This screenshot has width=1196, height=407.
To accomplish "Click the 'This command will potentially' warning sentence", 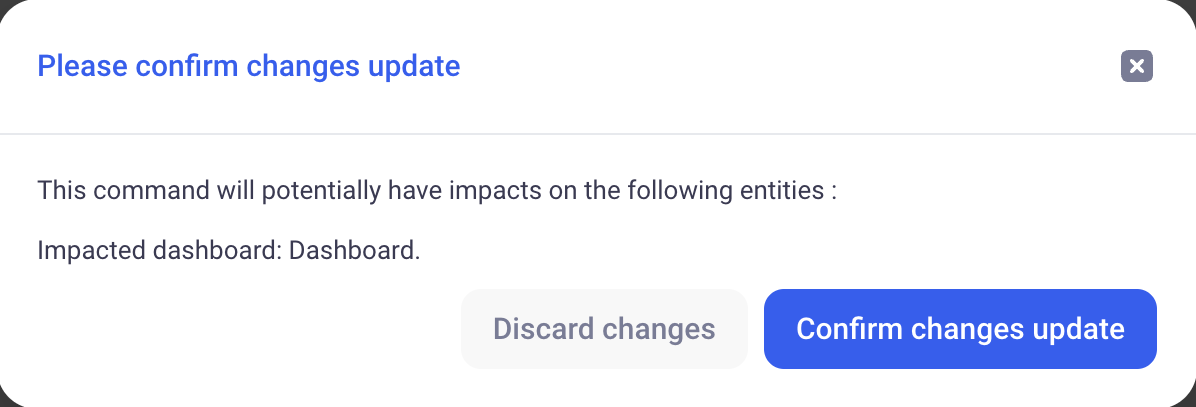I will tap(436, 190).
